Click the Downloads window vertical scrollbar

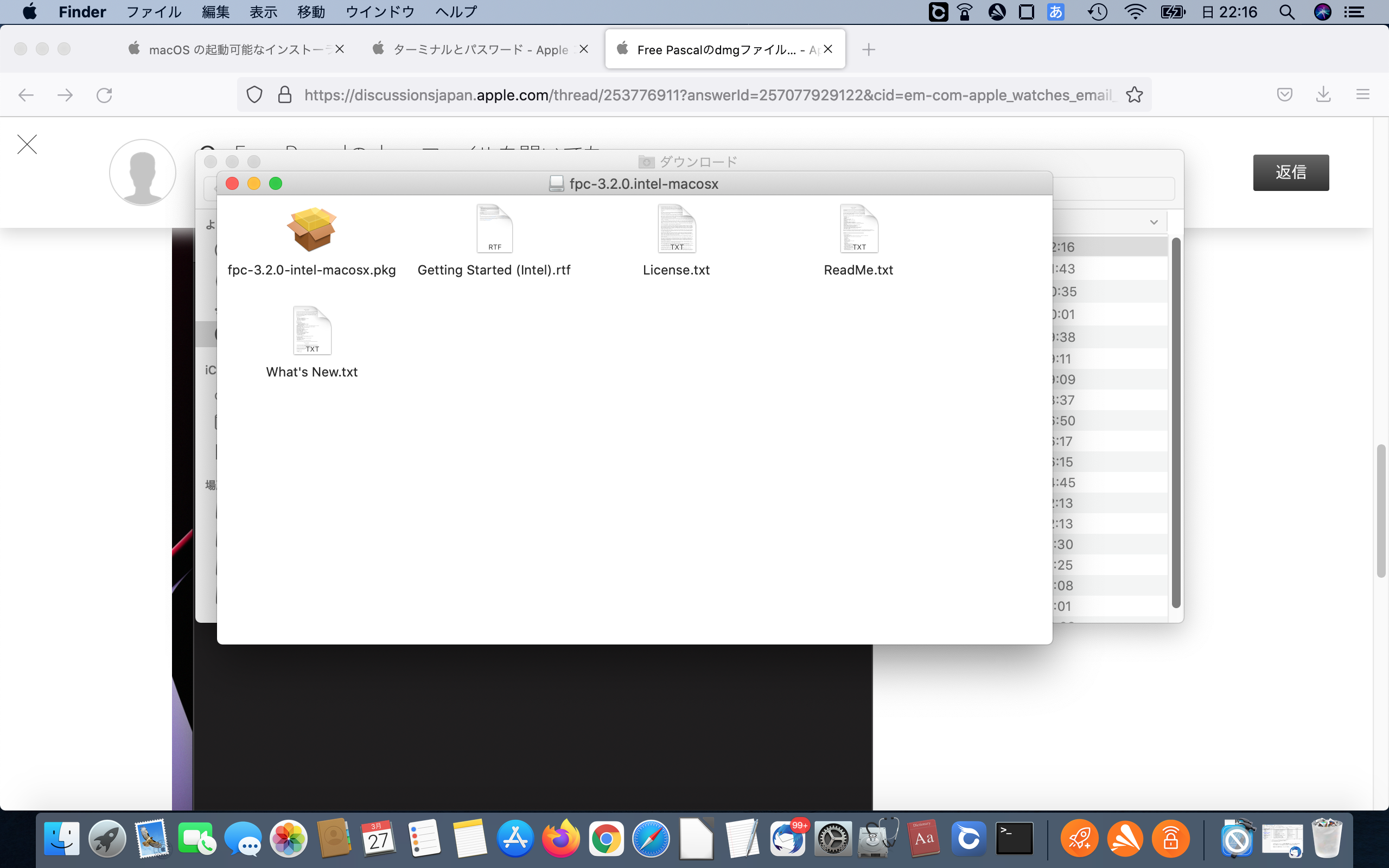coord(1175,422)
